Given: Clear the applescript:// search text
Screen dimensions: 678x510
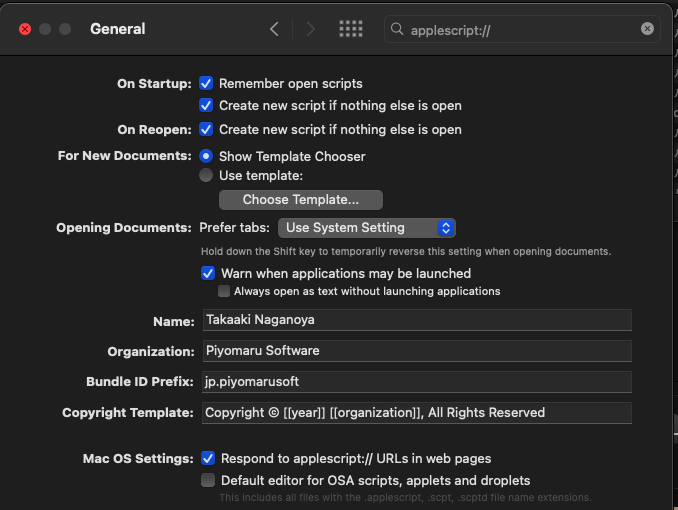Looking at the screenshot, I should click(x=647, y=29).
